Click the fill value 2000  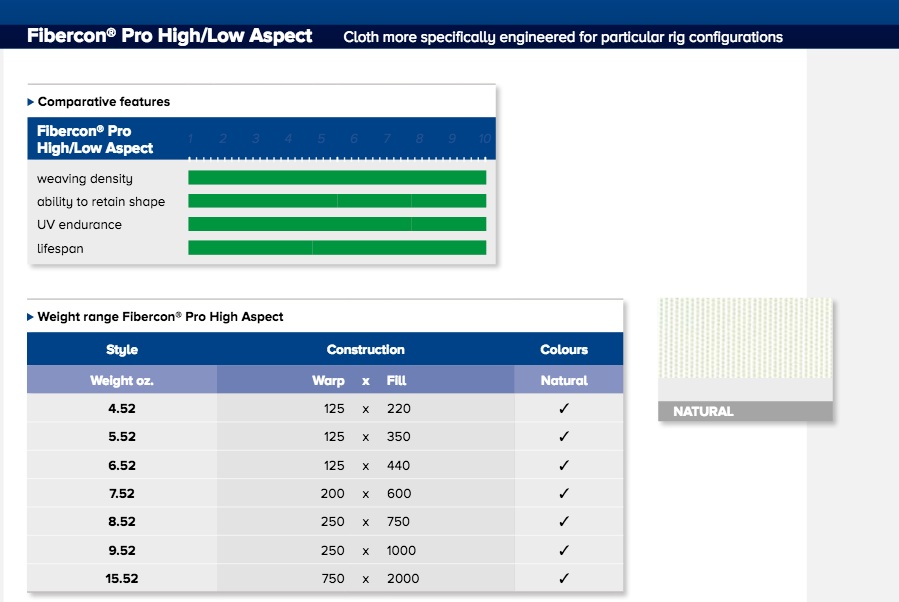(403, 578)
